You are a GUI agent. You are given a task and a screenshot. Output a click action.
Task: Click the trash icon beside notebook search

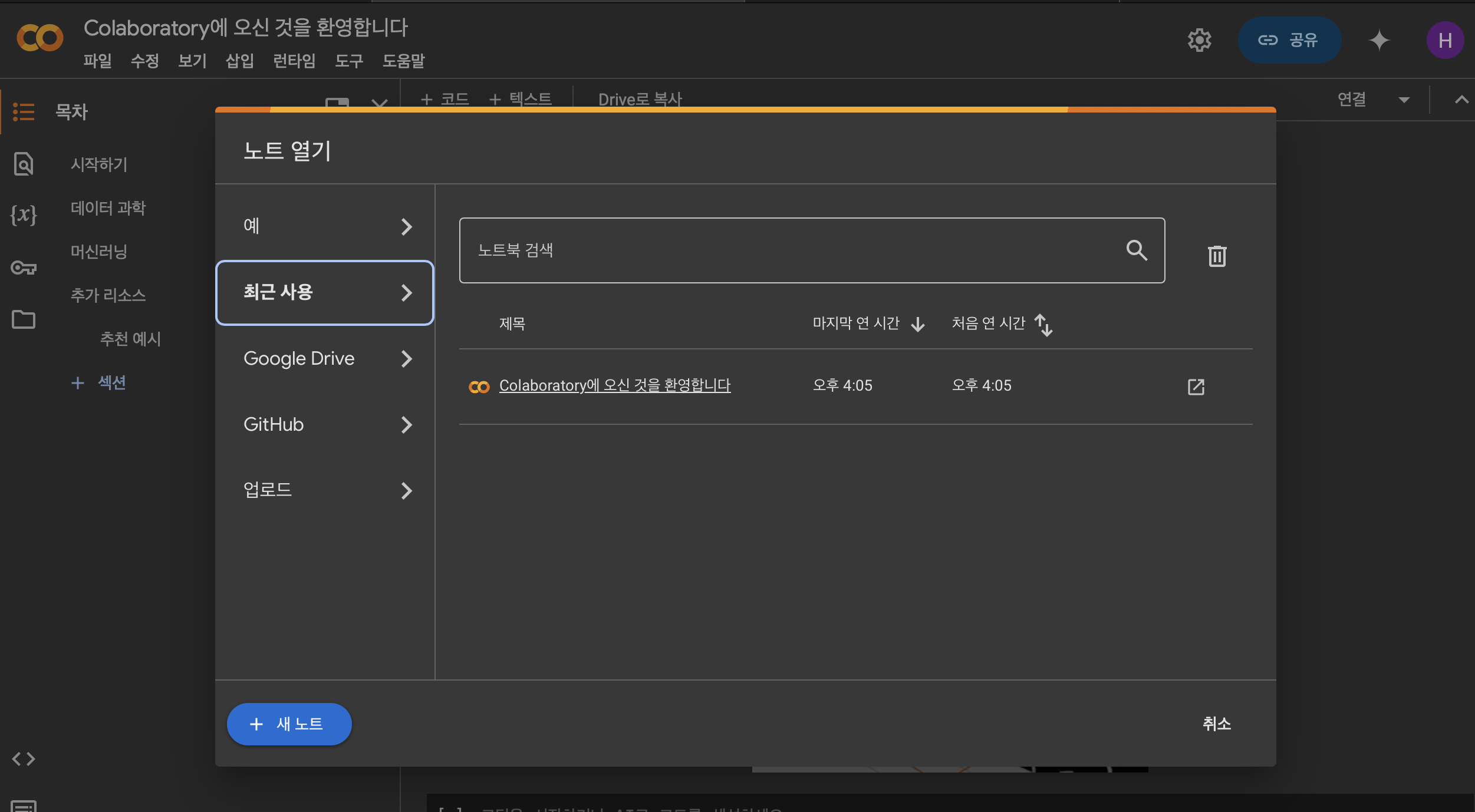tap(1217, 256)
